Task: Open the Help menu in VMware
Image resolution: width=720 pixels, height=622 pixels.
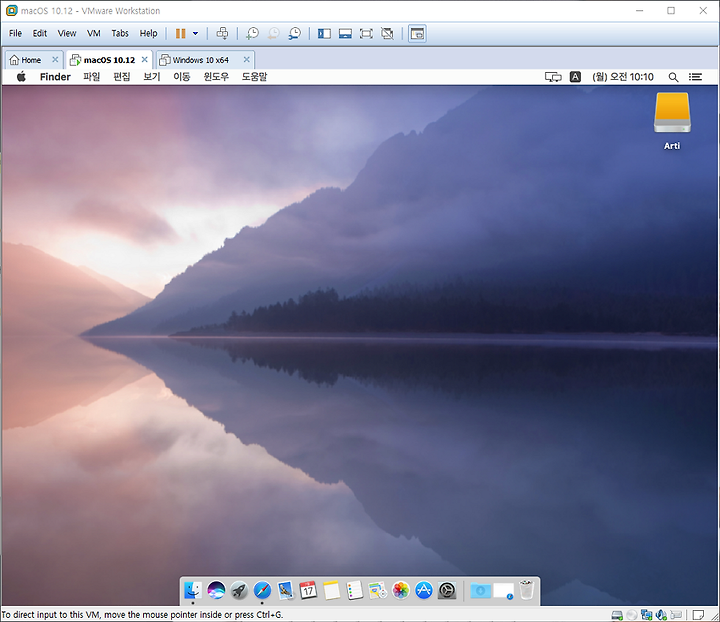Action: 148,34
